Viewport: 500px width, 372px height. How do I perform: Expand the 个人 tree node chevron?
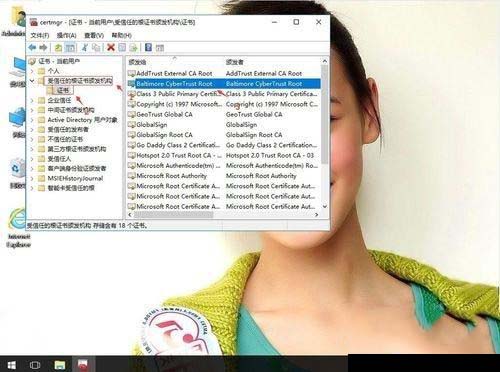(x=32, y=71)
